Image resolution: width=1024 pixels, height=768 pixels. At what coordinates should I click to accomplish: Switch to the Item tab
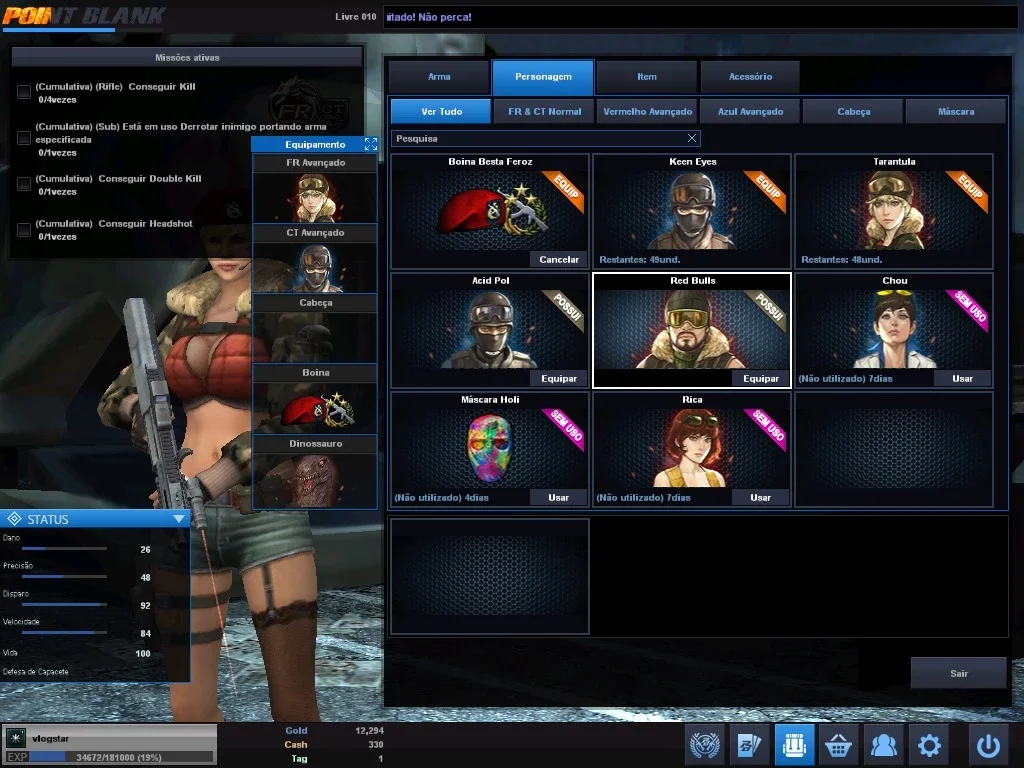[647, 77]
